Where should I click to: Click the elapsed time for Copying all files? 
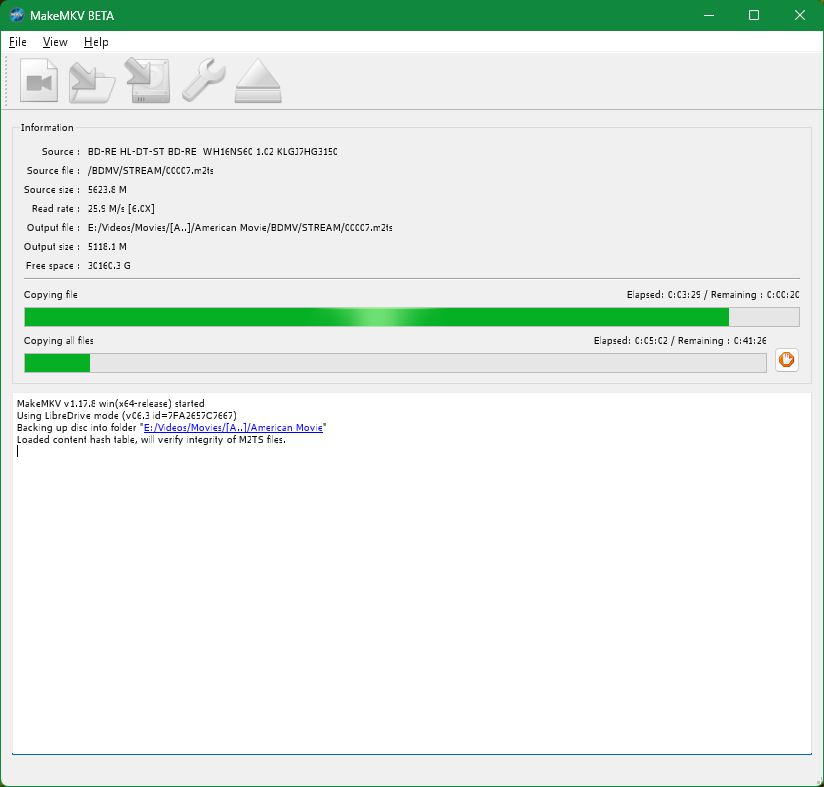pyautogui.click(x=631, y=340)
